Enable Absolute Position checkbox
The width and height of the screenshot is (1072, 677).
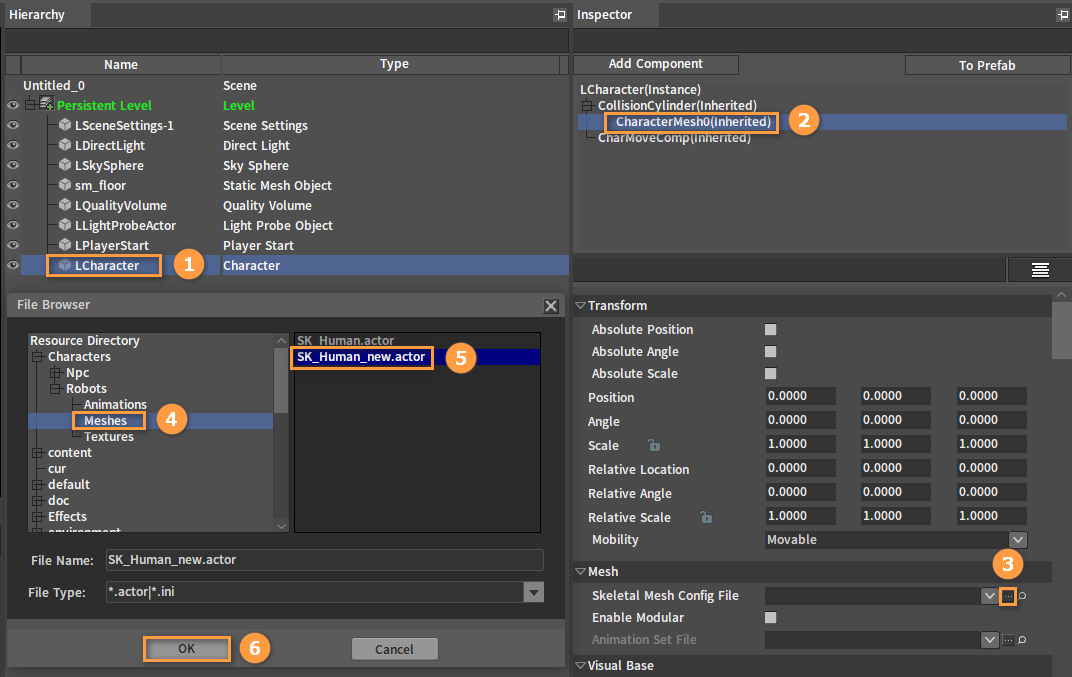coord(770,330)
